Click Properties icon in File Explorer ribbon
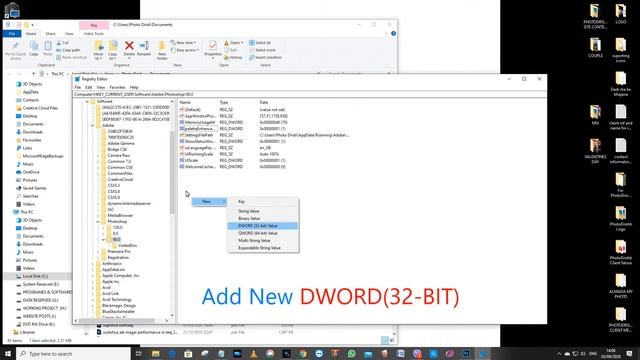The height and width of the screenshot is (360, 640). pos(213,49)
